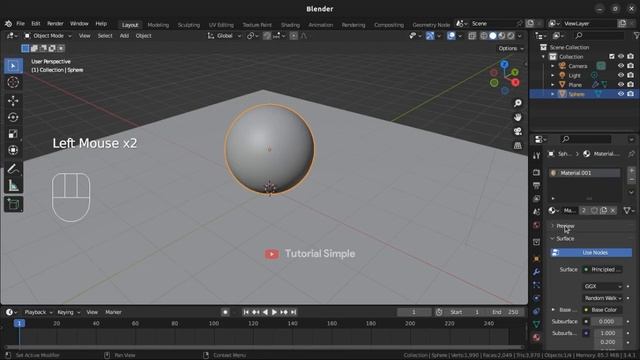Screen dimensions: 640x360
Task: Click the viewport zoom magnifier icon
Action: tap(518, 103)
